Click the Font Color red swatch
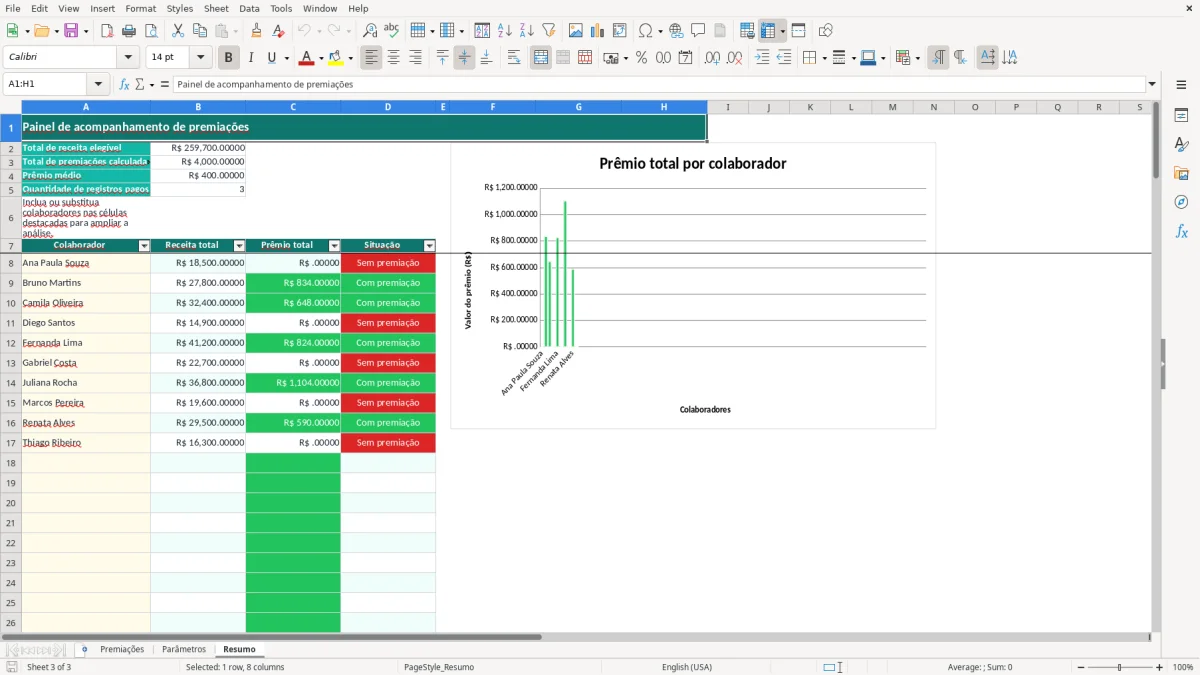Screen dimensions: 1200x675 (x=306, y=58)
